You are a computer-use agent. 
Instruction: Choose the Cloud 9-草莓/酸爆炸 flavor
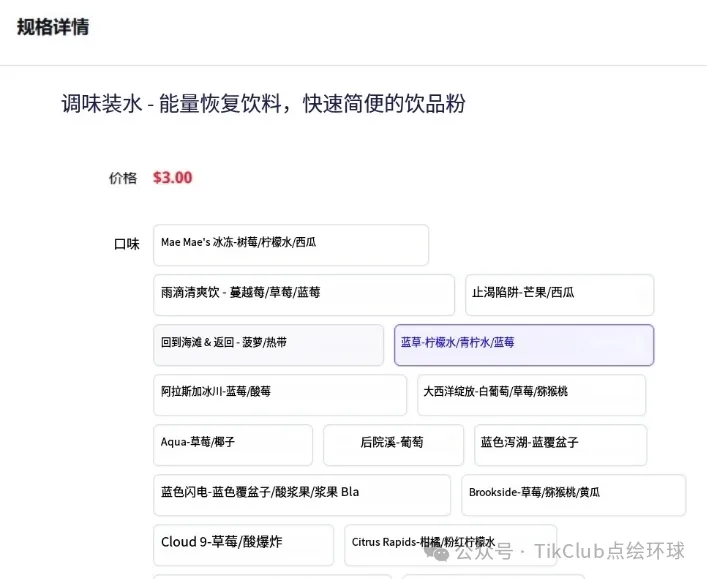(243, 544)
